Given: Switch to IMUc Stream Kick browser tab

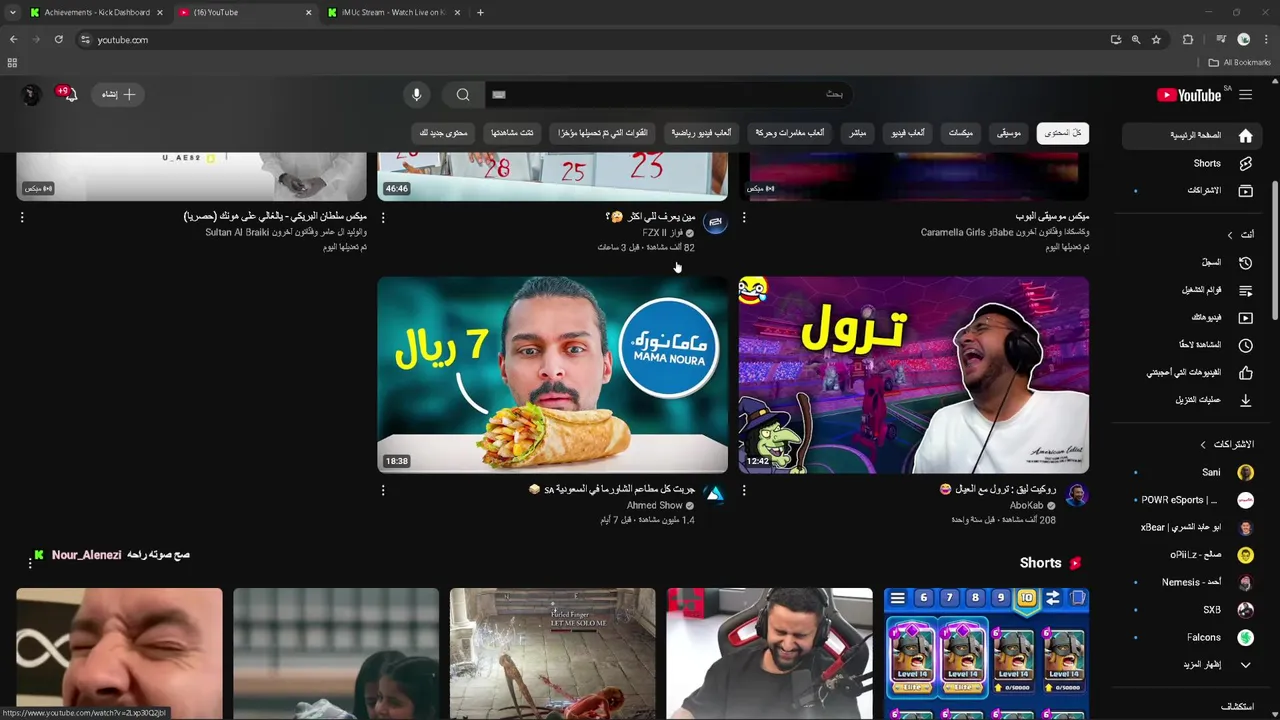Looking at the screenshot, I should click(x=393, y=12).
